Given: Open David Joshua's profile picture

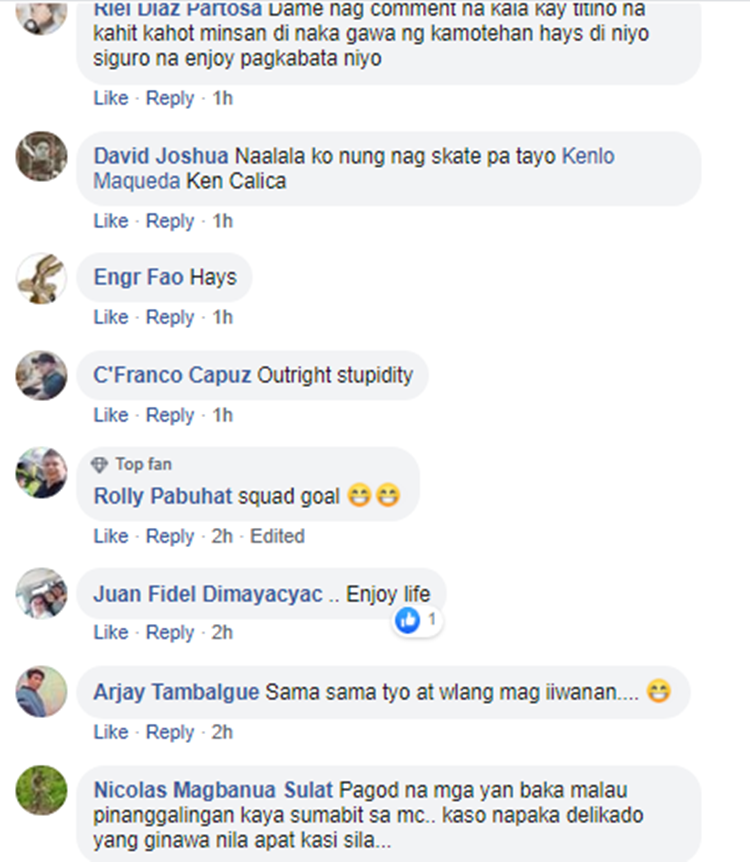Looking at the screenshot, I should pyautogui.click(x=41, y=156).
